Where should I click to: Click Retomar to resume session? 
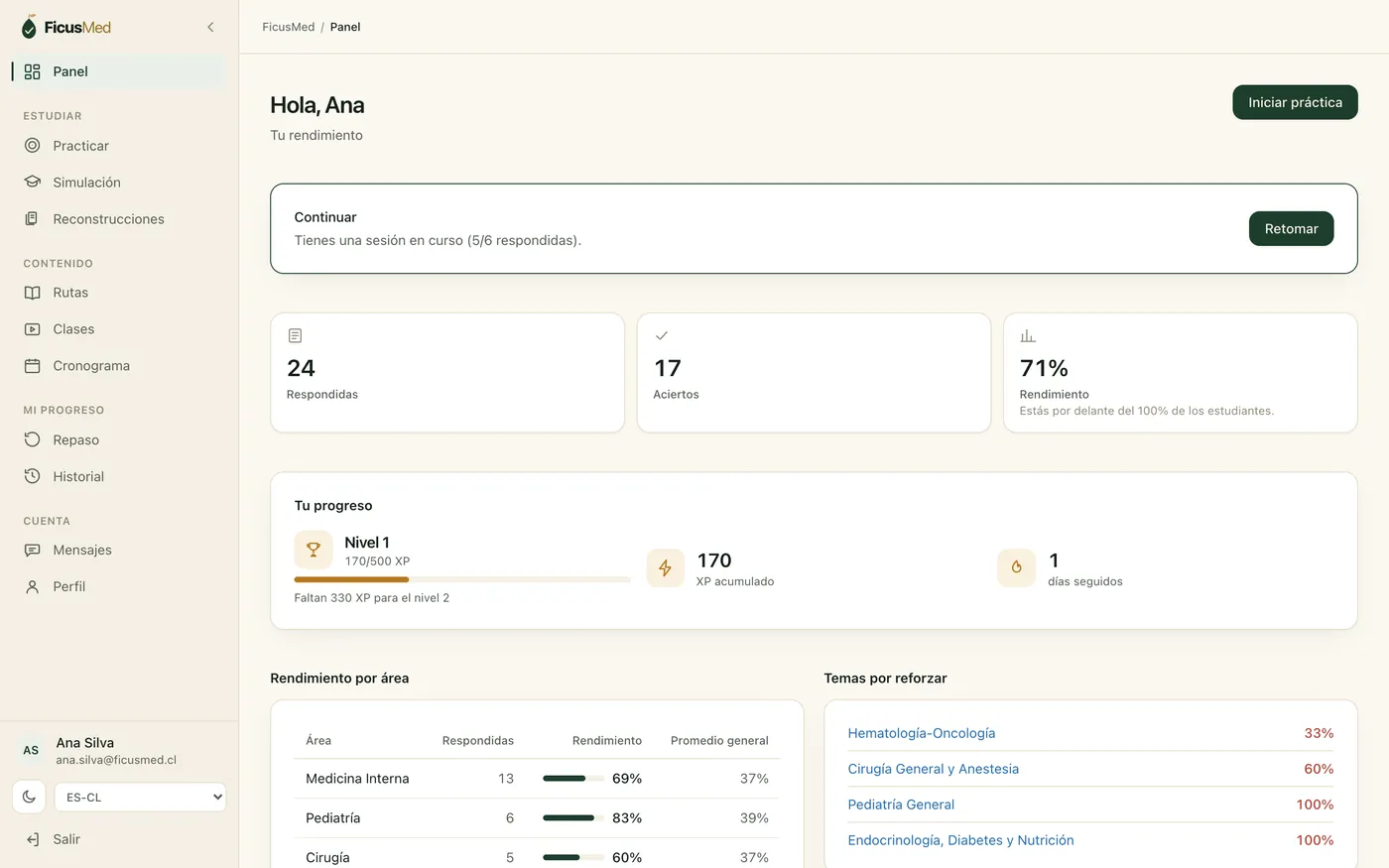click(1291, 228)
